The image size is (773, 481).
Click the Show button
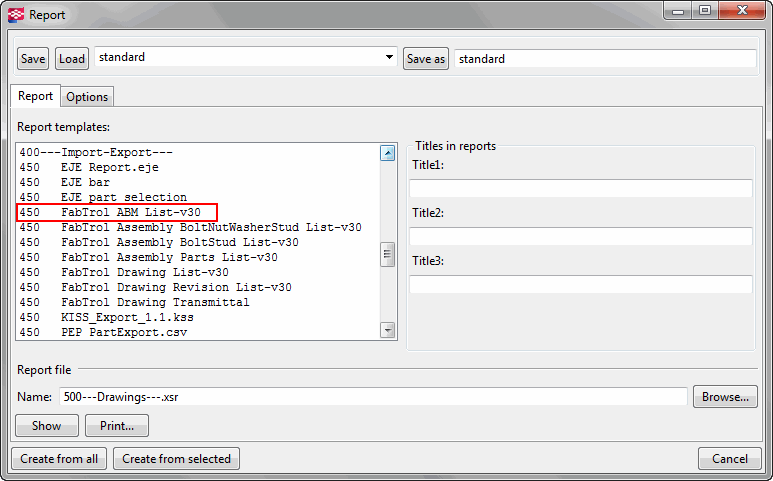47,425
